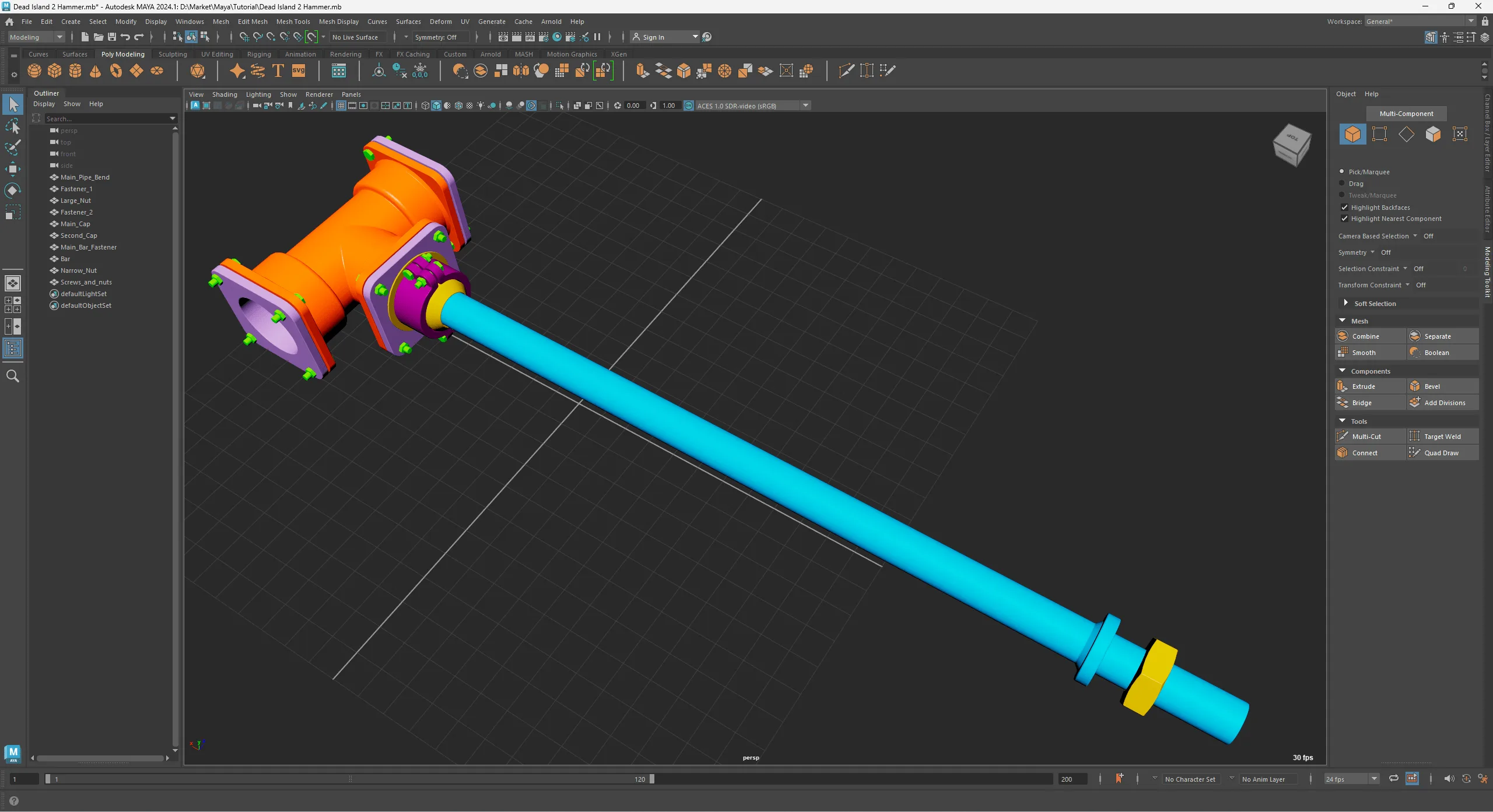This screenshot has width=1493, height=812.
Task: Select Vertex selection mode in Modeling Toolkit
Action: (x=1380, y=134)
